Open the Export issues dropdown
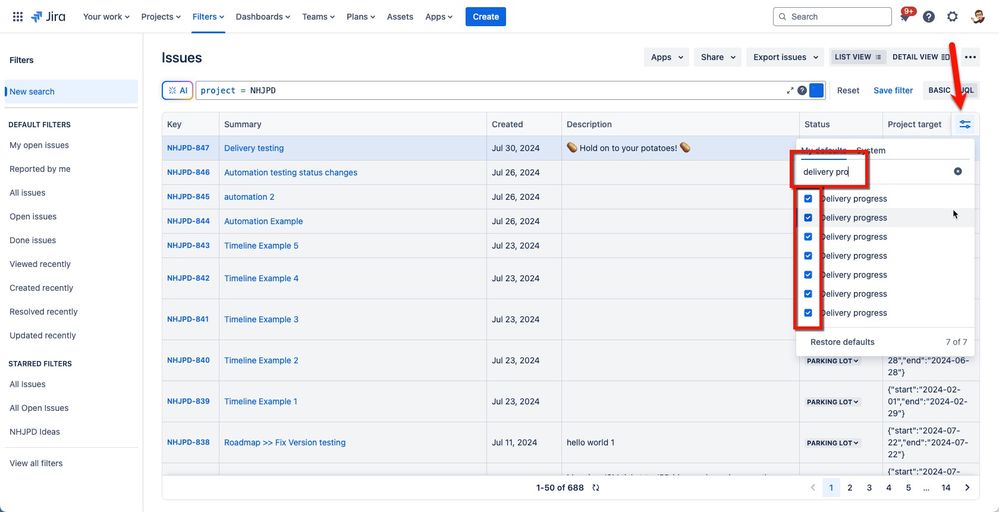The width and height of the screenshot is (999, 512). 787,57
